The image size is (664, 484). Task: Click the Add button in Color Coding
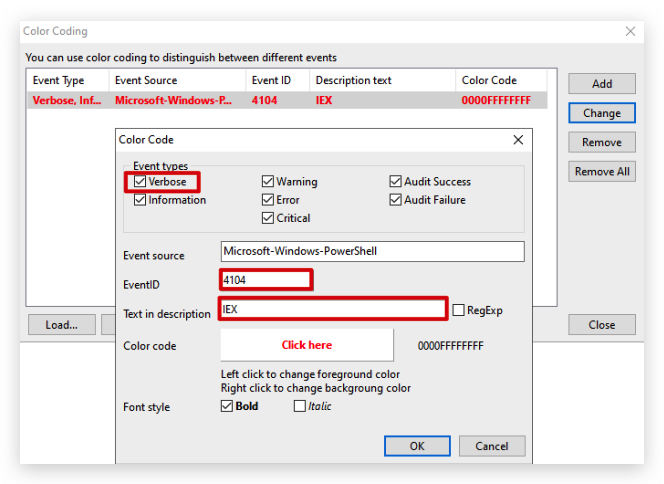[602, 83]
